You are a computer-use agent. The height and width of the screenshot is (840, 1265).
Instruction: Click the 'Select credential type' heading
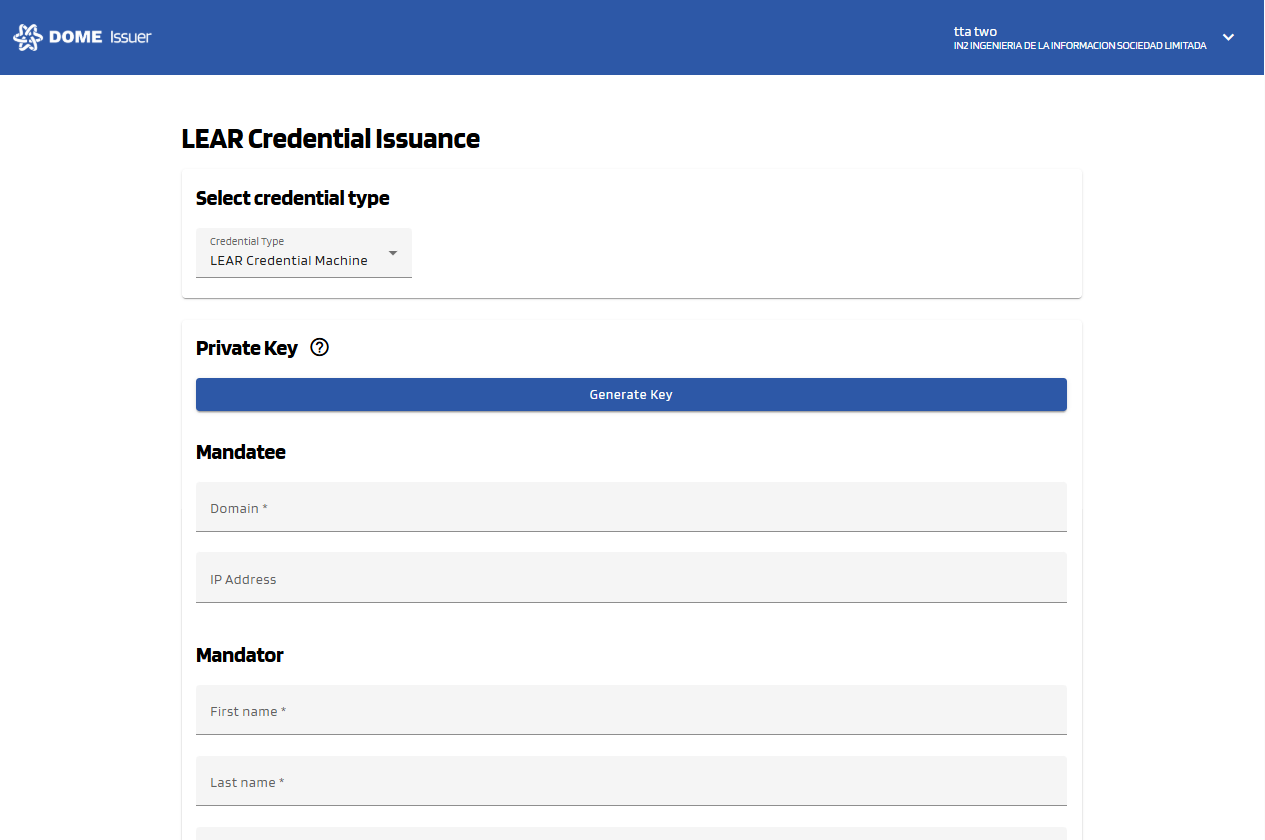tap(292, 198)
